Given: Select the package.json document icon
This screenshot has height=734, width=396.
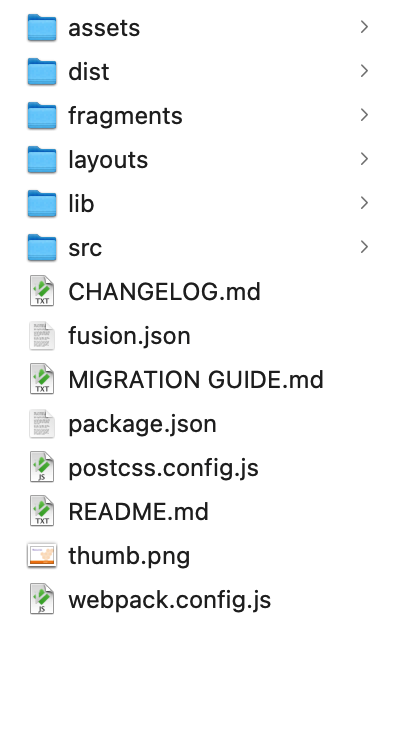Looking at the screenshot, I should 42,423.
